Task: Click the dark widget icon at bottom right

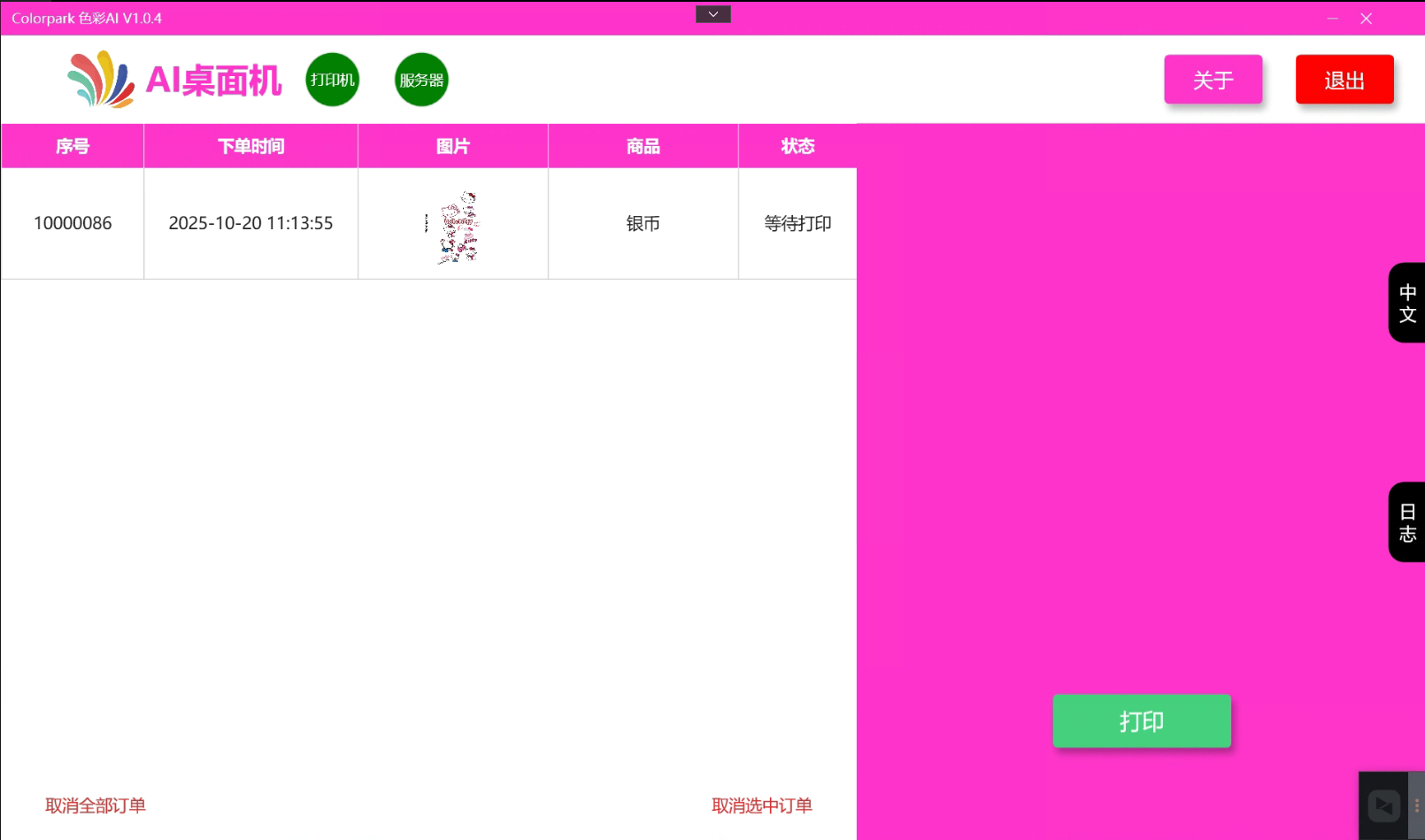Action: click(1383, 805)
